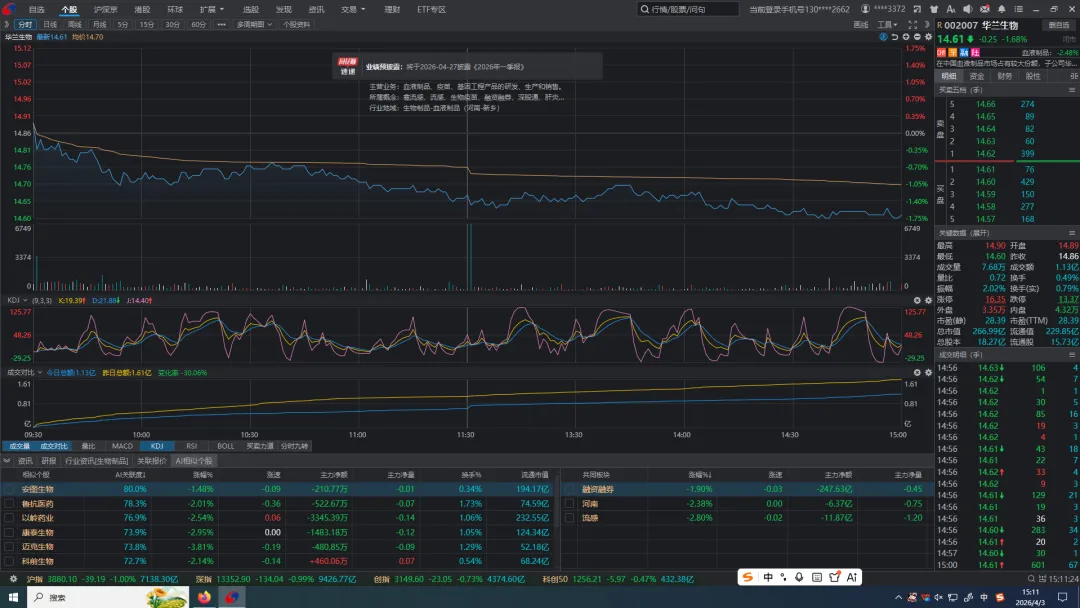Switch to the 自选 menu tab
Viewport: 1080px width, 608px height.
click(37, 10)
